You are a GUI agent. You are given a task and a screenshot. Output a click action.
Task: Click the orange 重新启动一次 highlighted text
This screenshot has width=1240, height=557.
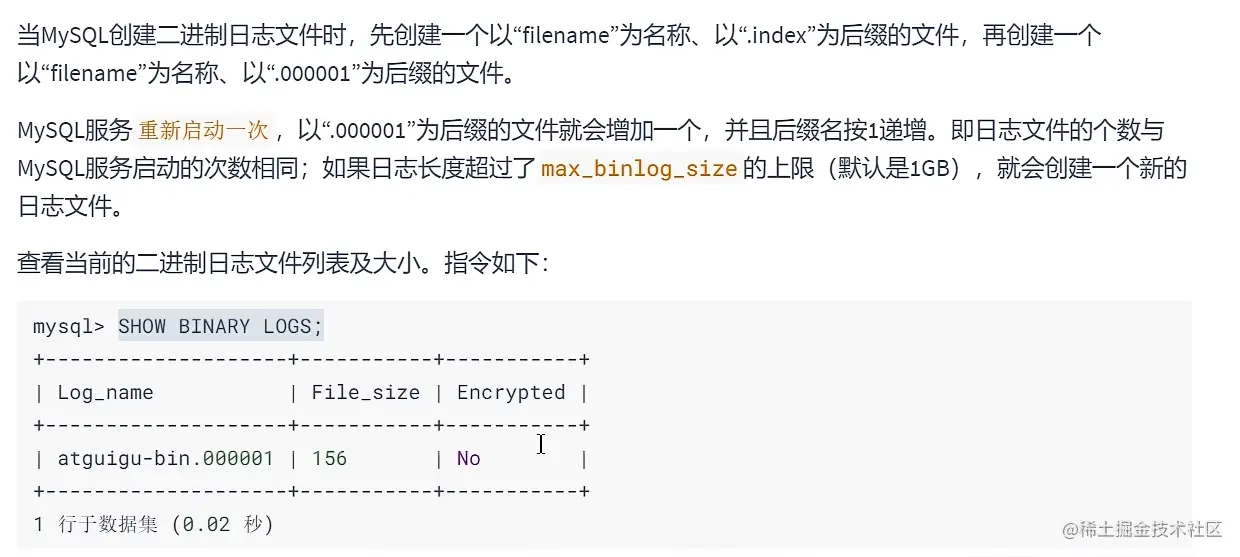[x=204, y=130]
